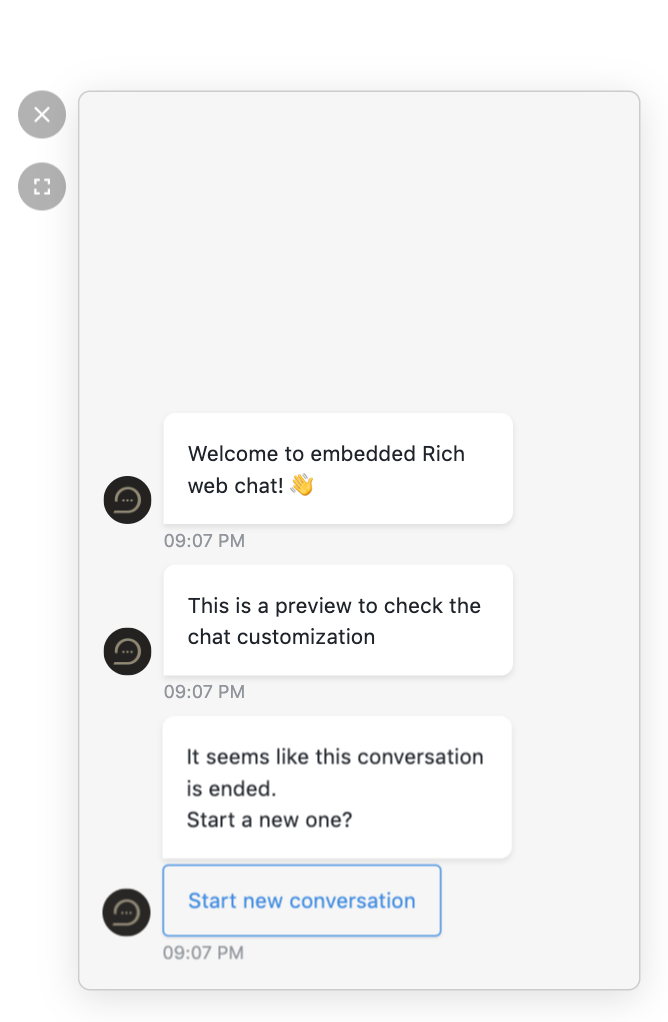Click the 'chat customization' text
This screenshot has width=668, height=1022.
(x=282, y=637)
